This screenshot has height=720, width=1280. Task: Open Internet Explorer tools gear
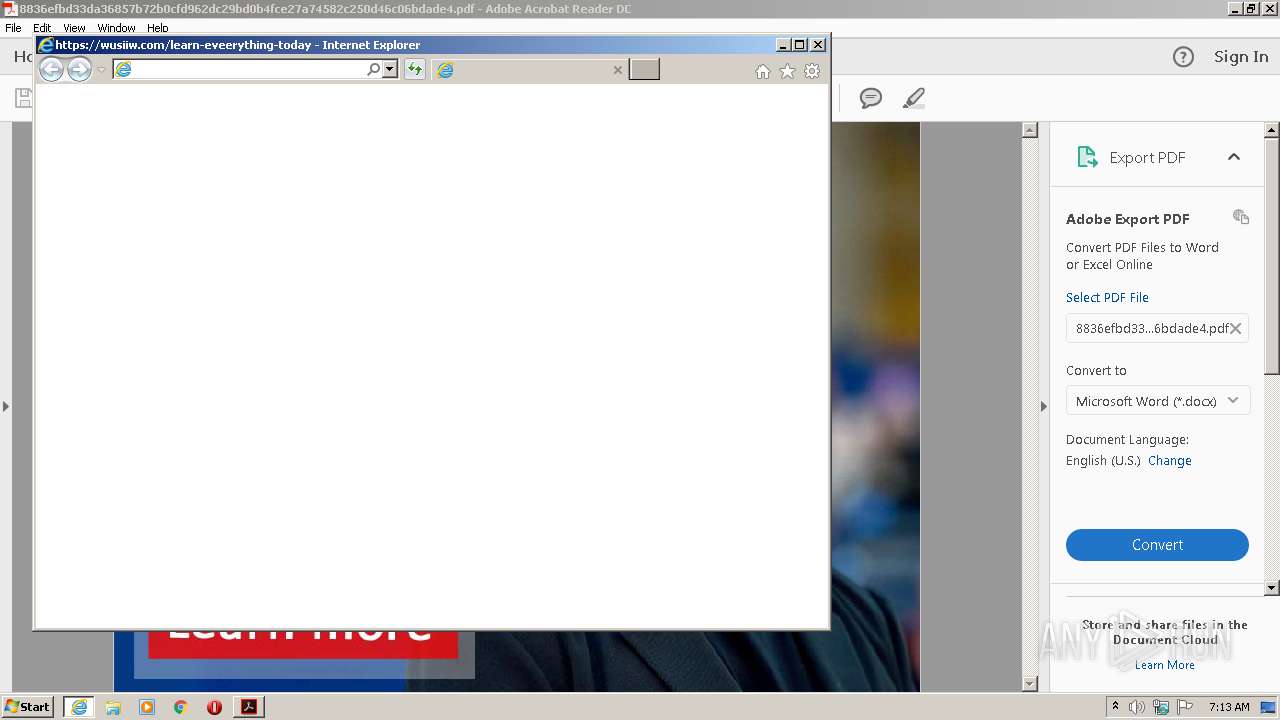(812, 71)
